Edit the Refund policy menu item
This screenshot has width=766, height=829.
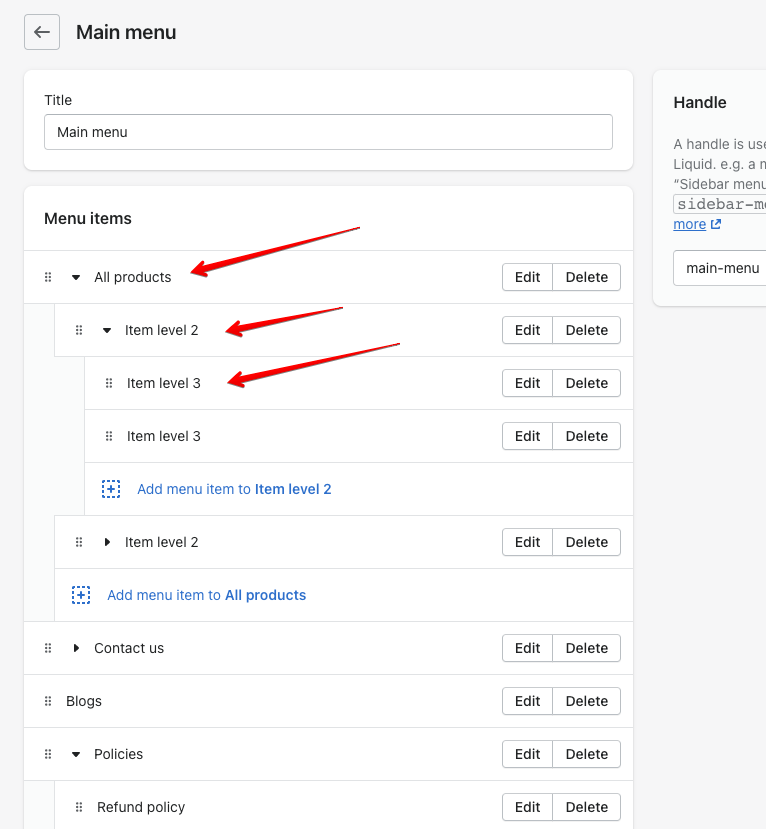coord(527,807)
